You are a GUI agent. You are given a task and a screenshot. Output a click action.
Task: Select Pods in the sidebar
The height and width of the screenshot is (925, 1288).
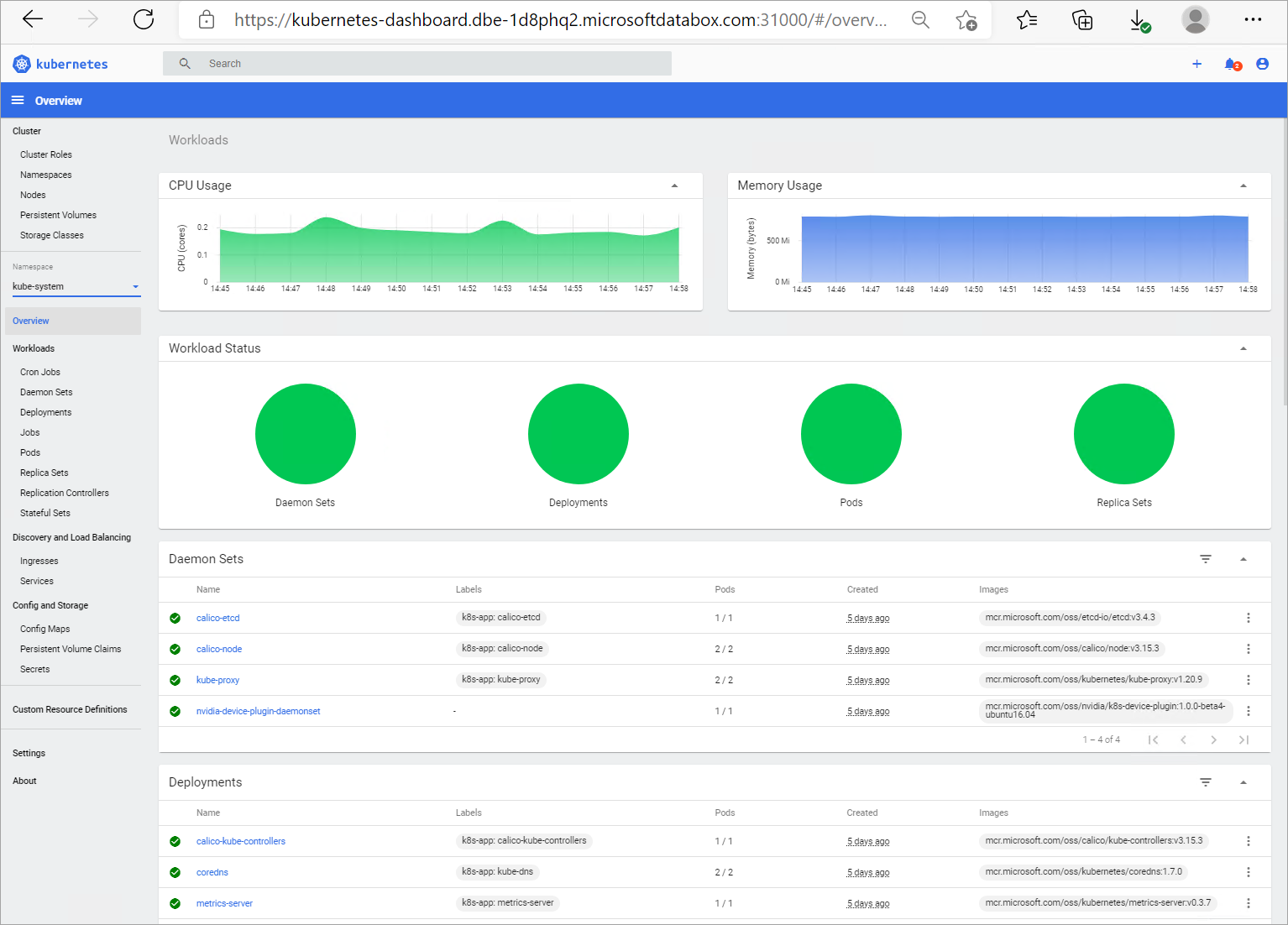pyautogui.click(x=29, y=452)
